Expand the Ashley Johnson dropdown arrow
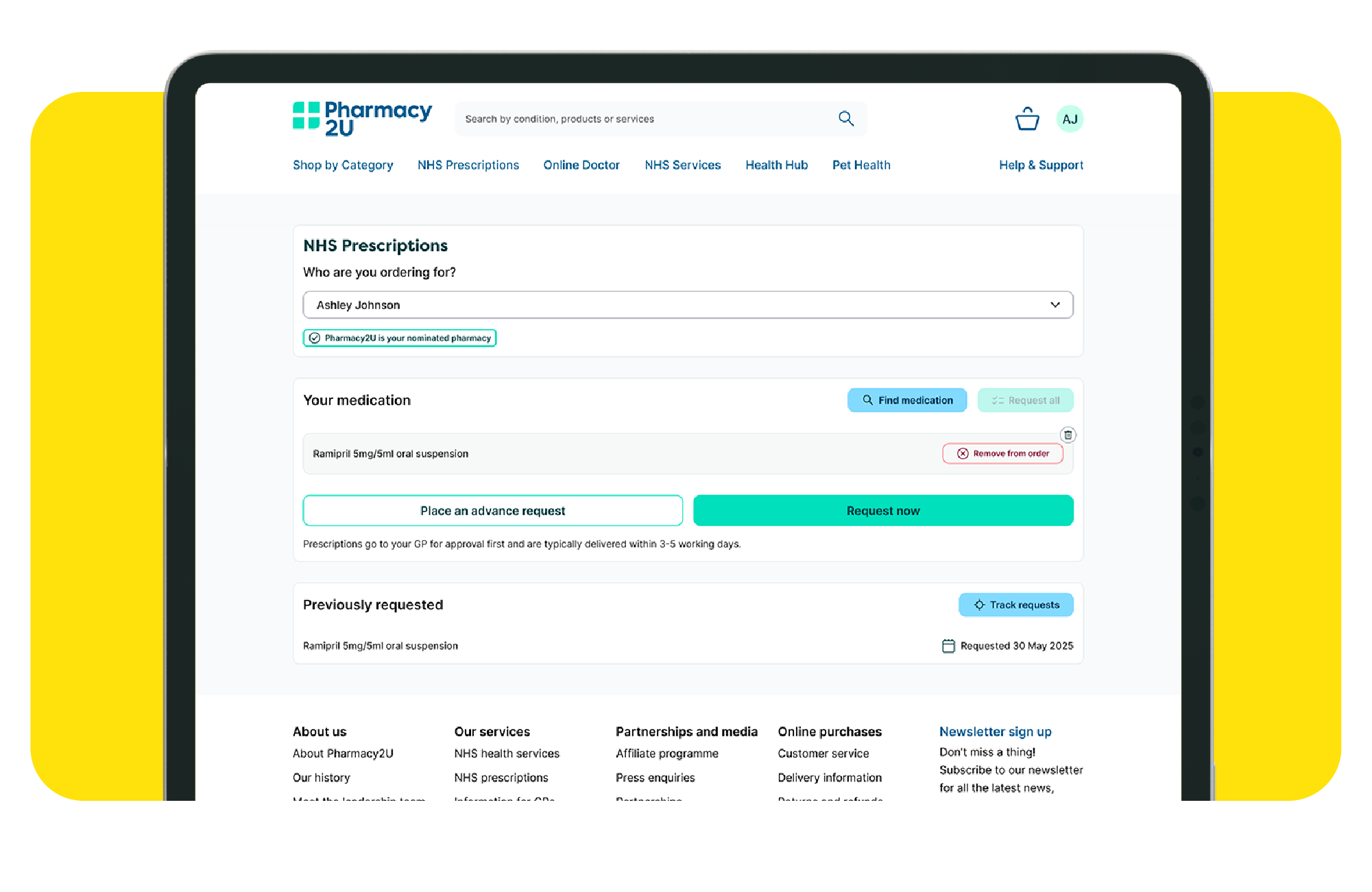The height and width of the screenshot is (892, 1372). coord(1055,305)
